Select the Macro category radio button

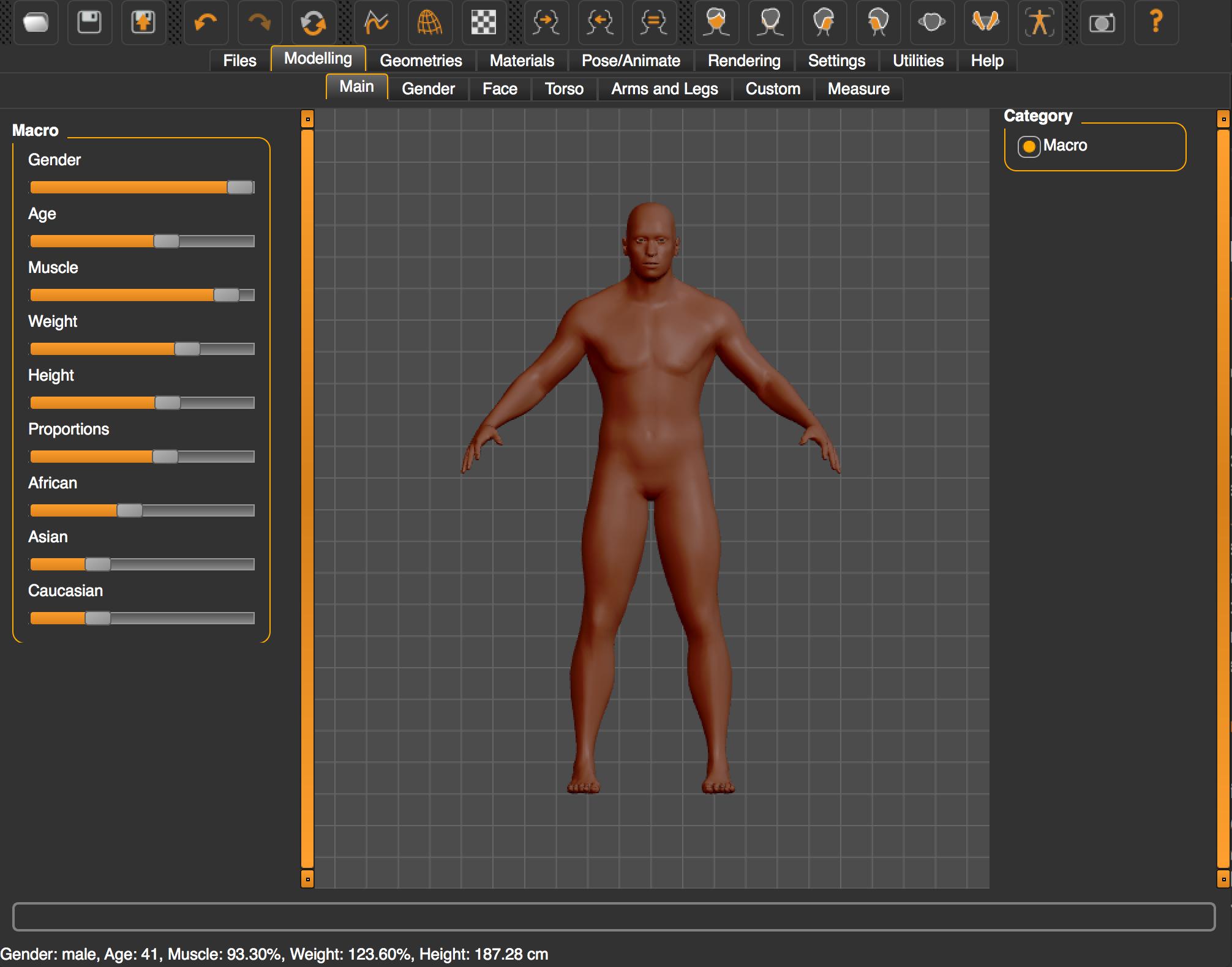[1029, 146]
